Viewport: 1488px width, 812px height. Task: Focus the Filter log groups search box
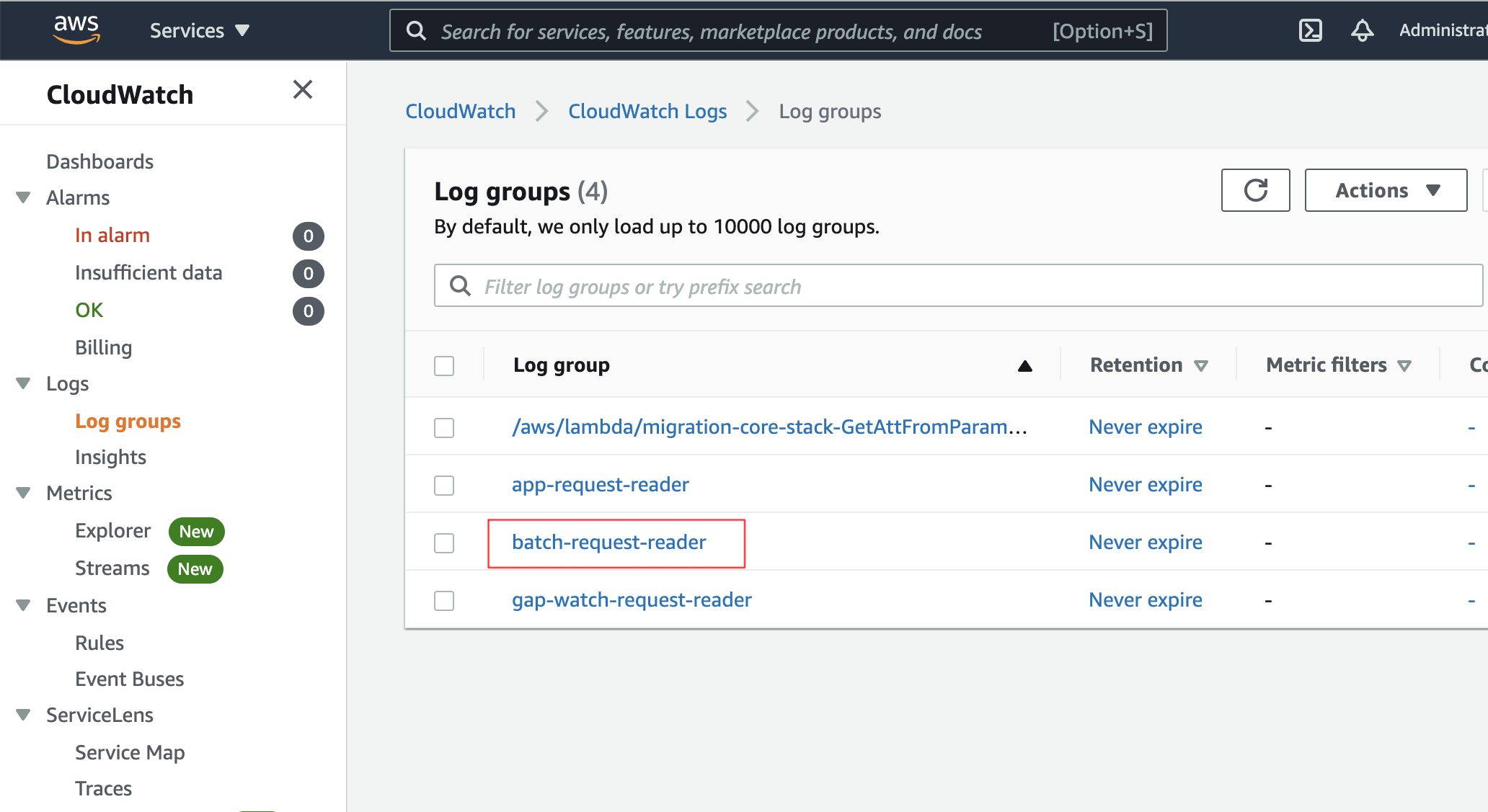tap(958, 286)
